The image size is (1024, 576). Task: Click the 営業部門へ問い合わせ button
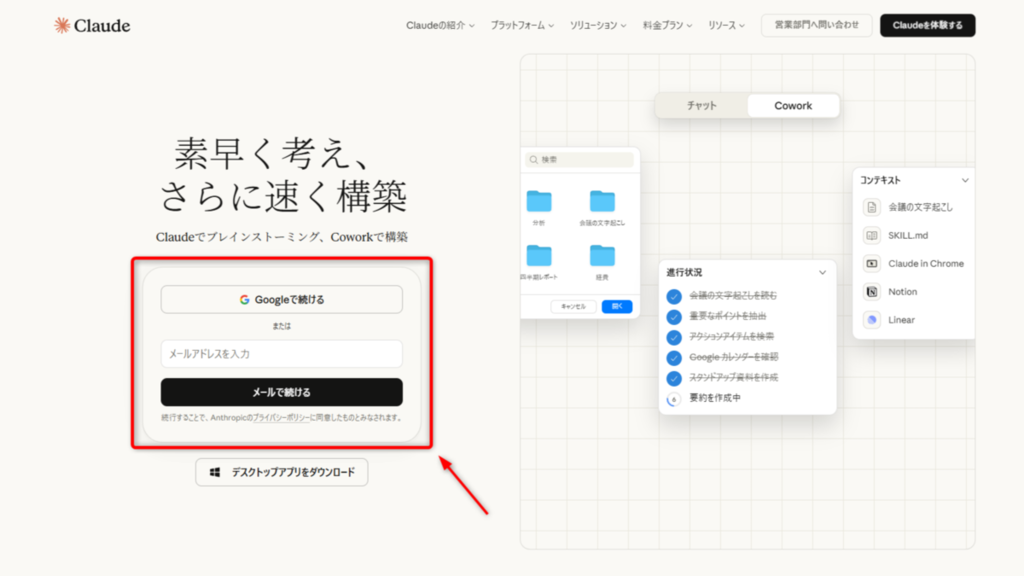(x=816, y=25)
